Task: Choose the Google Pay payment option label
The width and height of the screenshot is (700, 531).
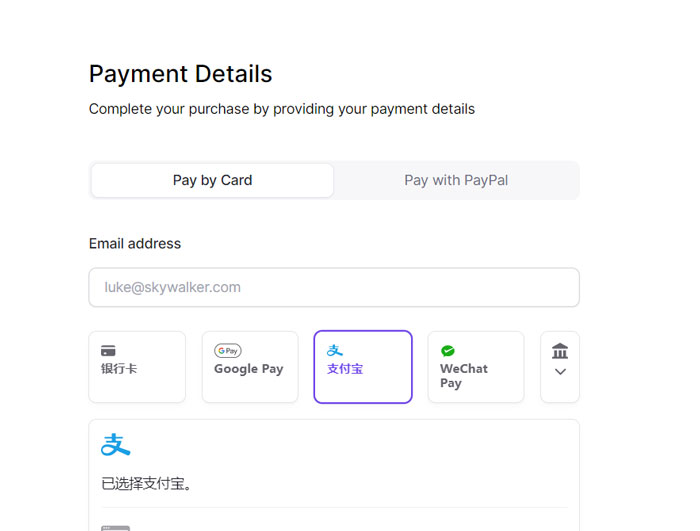Action: tap(248, 369)
